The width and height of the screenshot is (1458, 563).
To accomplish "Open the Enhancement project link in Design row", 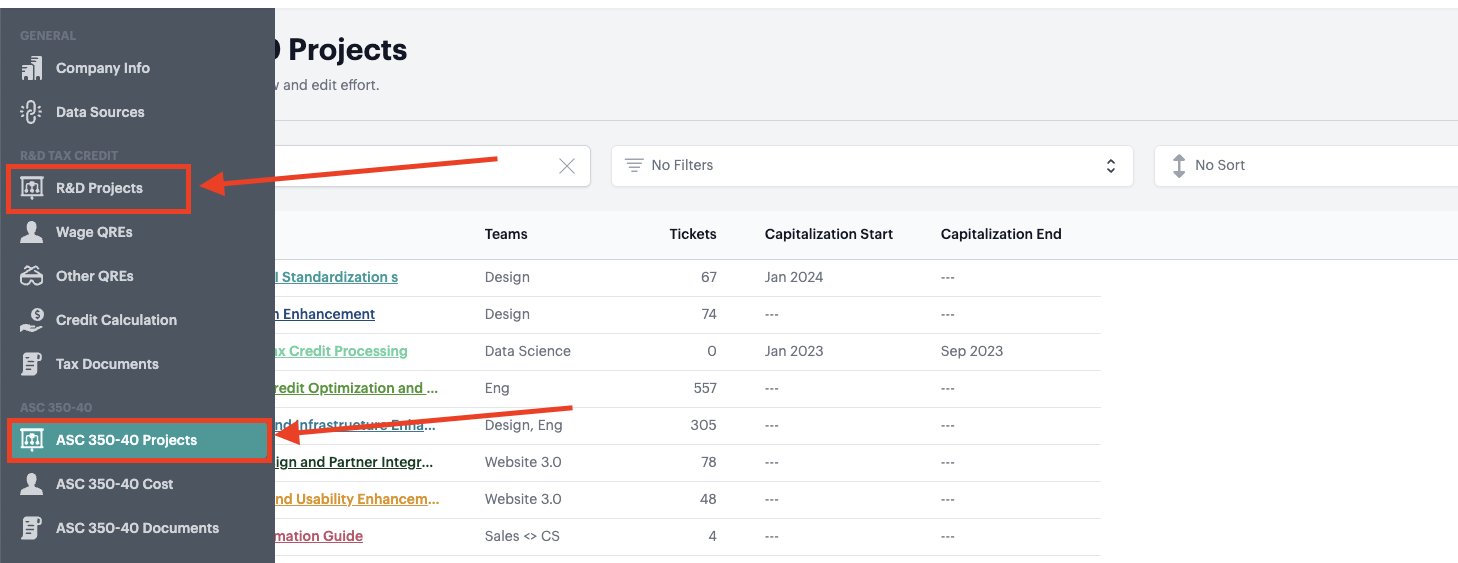I will tap(326, 314).
